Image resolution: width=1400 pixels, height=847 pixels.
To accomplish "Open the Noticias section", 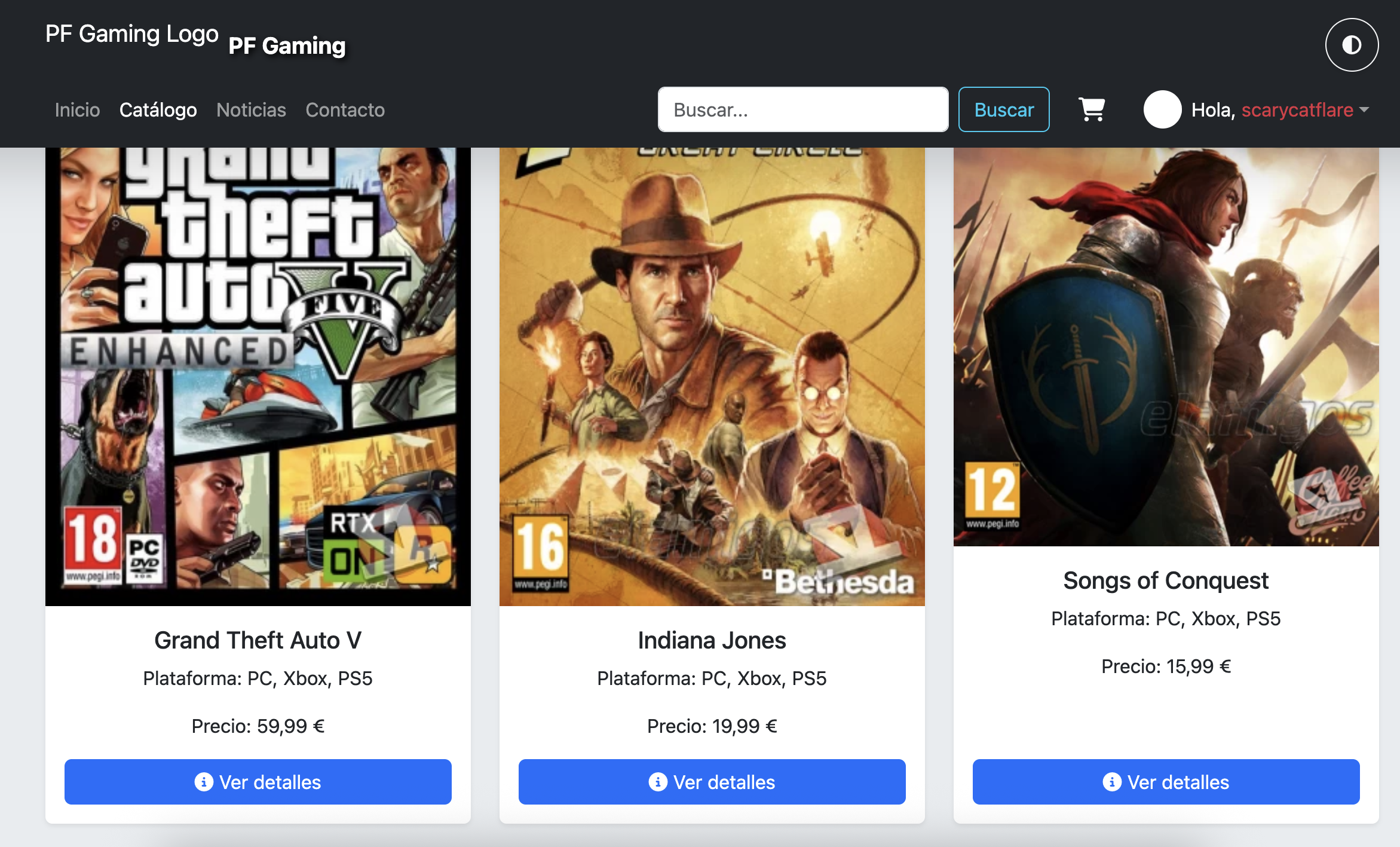I will tap(251, 110).
